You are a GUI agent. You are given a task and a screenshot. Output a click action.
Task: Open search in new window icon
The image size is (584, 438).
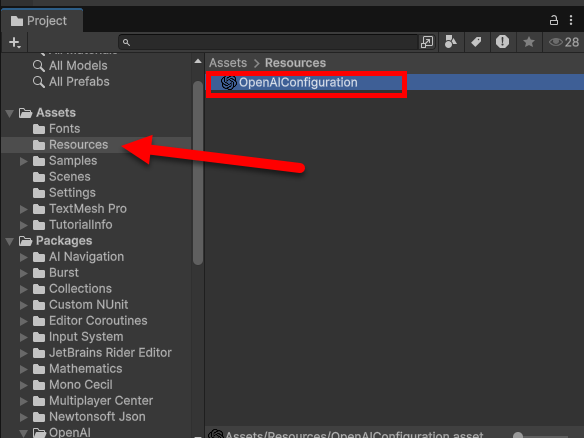tap(427, 42)
